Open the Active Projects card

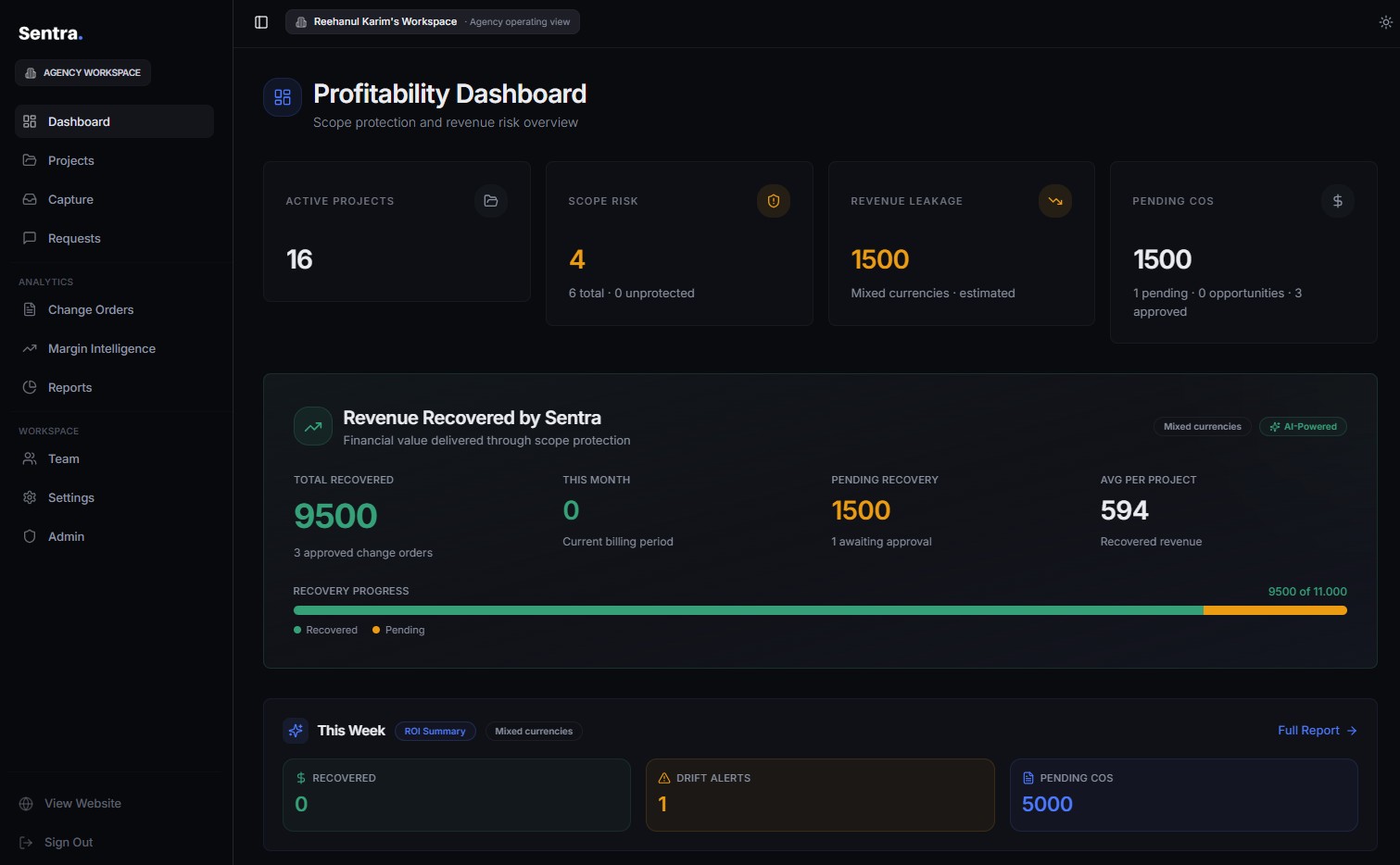397,232
